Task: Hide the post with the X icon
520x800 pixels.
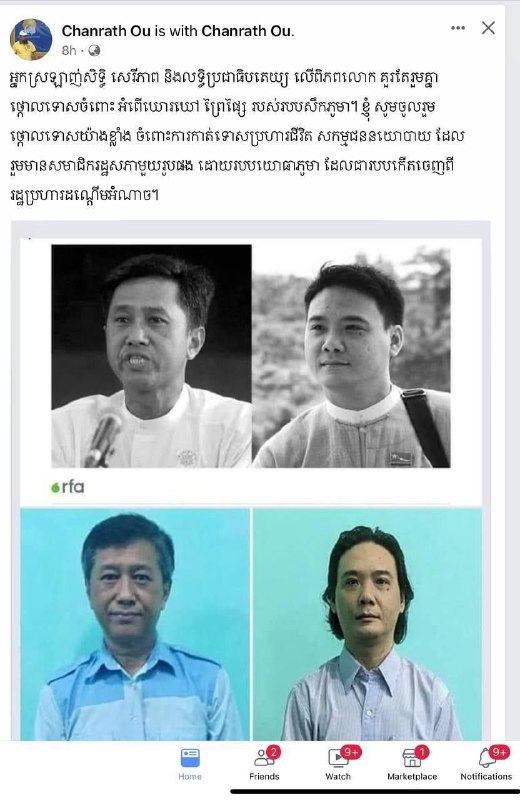Action: tap(488, 28)
